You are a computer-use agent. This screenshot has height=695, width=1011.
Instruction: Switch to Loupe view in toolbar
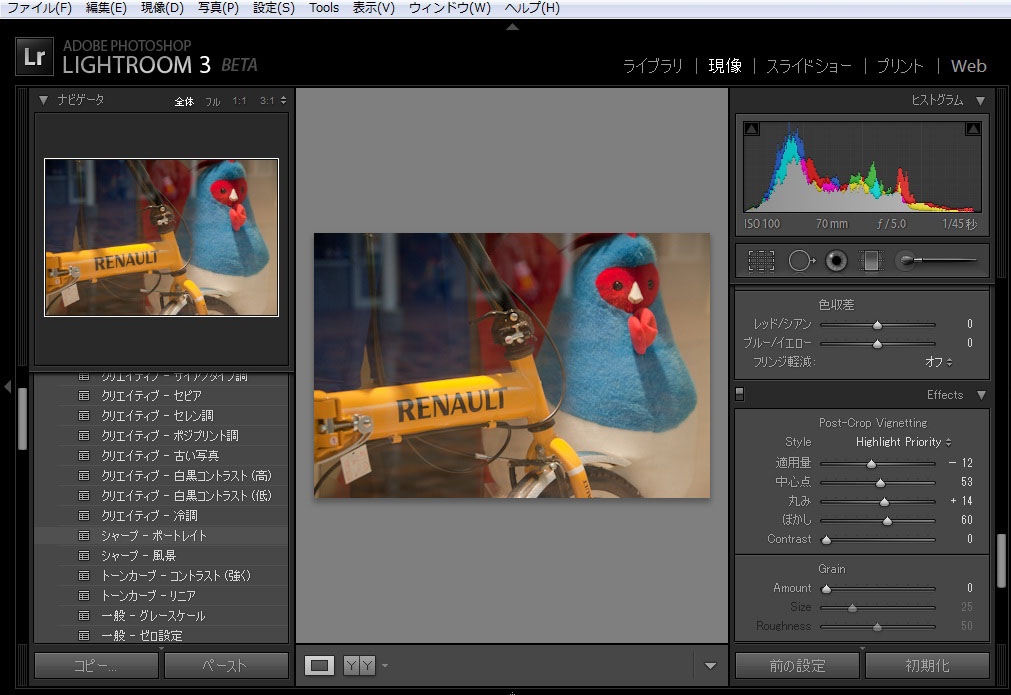pos(320,665)
